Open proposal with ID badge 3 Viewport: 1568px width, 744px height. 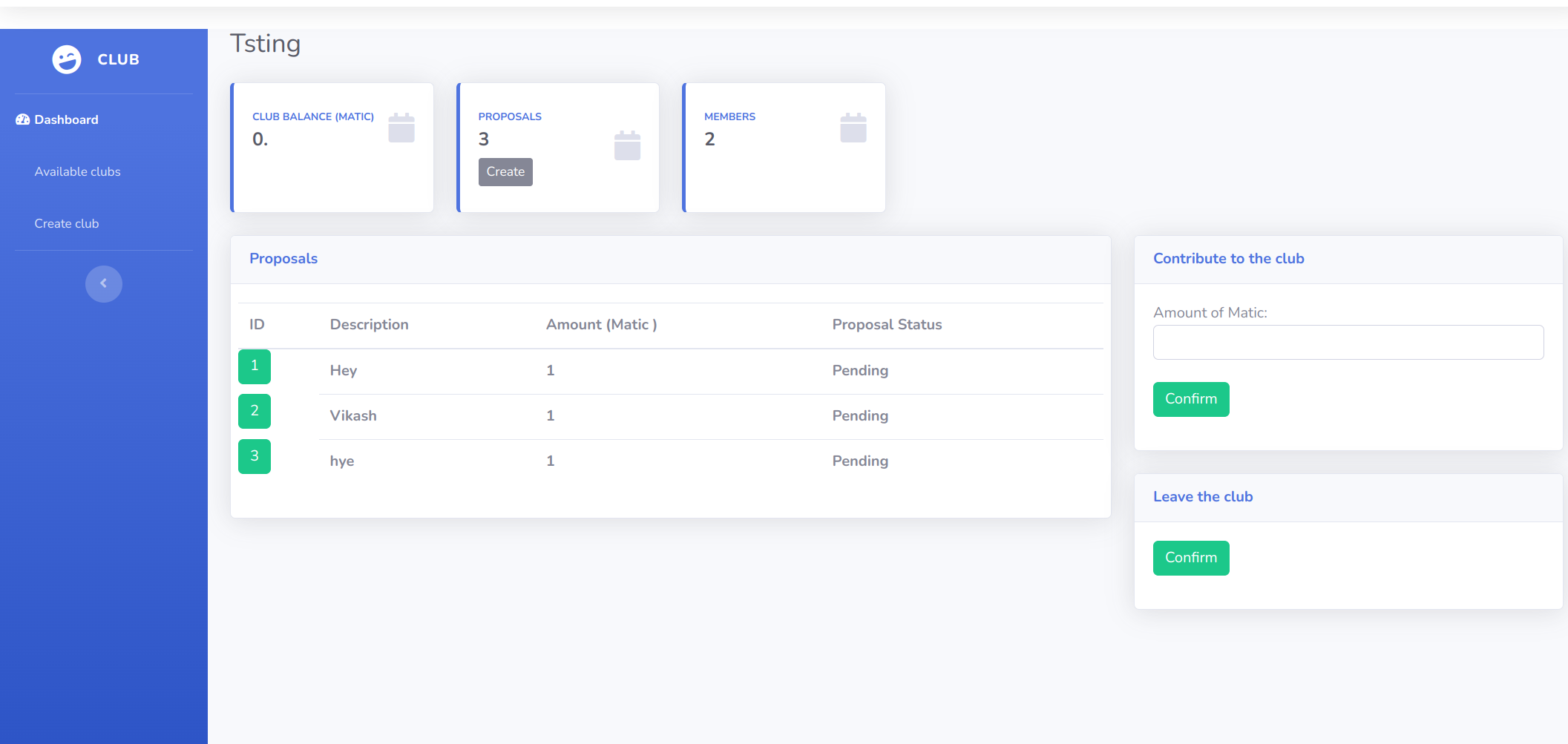click(255, 457)
